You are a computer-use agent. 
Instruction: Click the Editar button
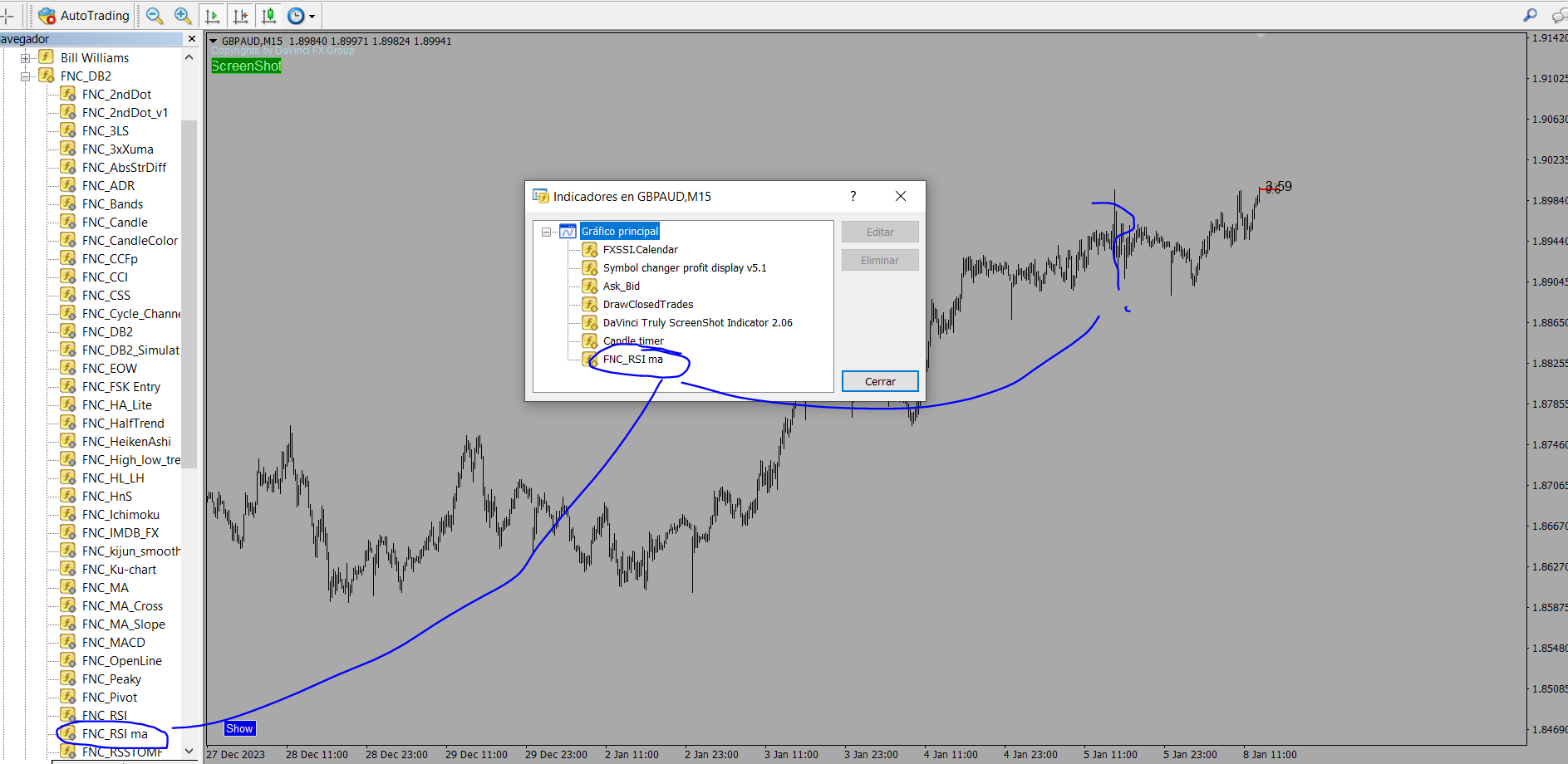click(880, 232)
